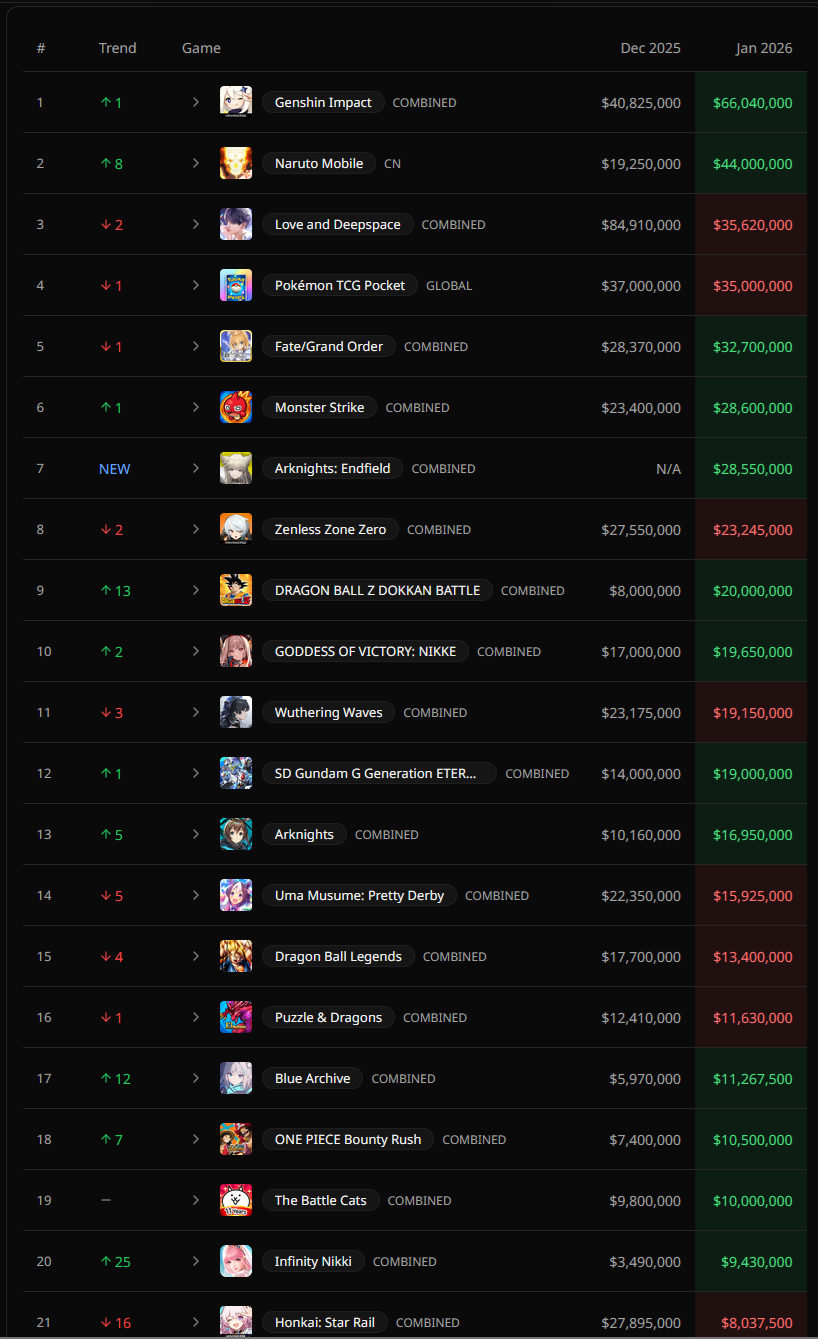Click the SD Gundam G Generation icon
Image resolution: width=818 pixels, height=1339 pixels.
[236, 773]
